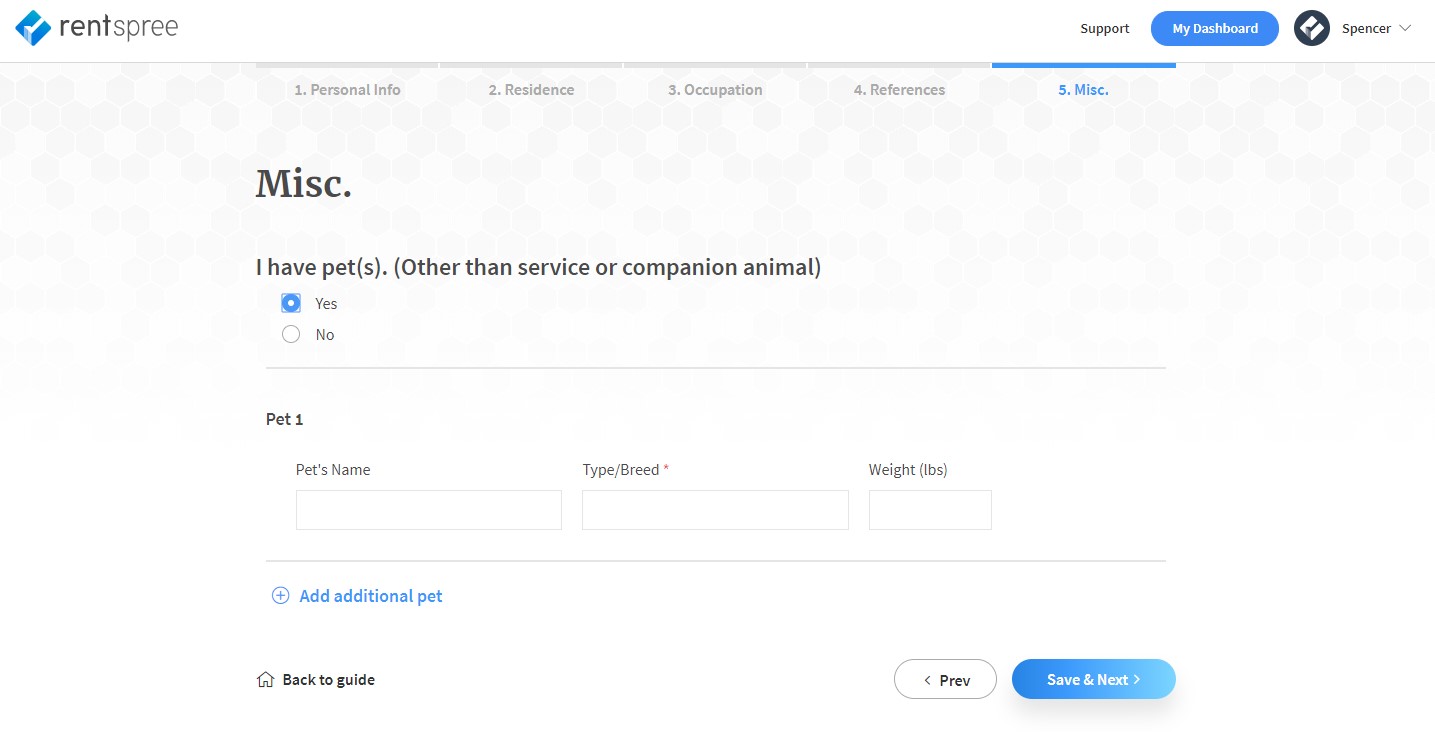Select No for having pets
Image resolution: width=1435 pixels, height=732 pixels.
tap(291, 334)
